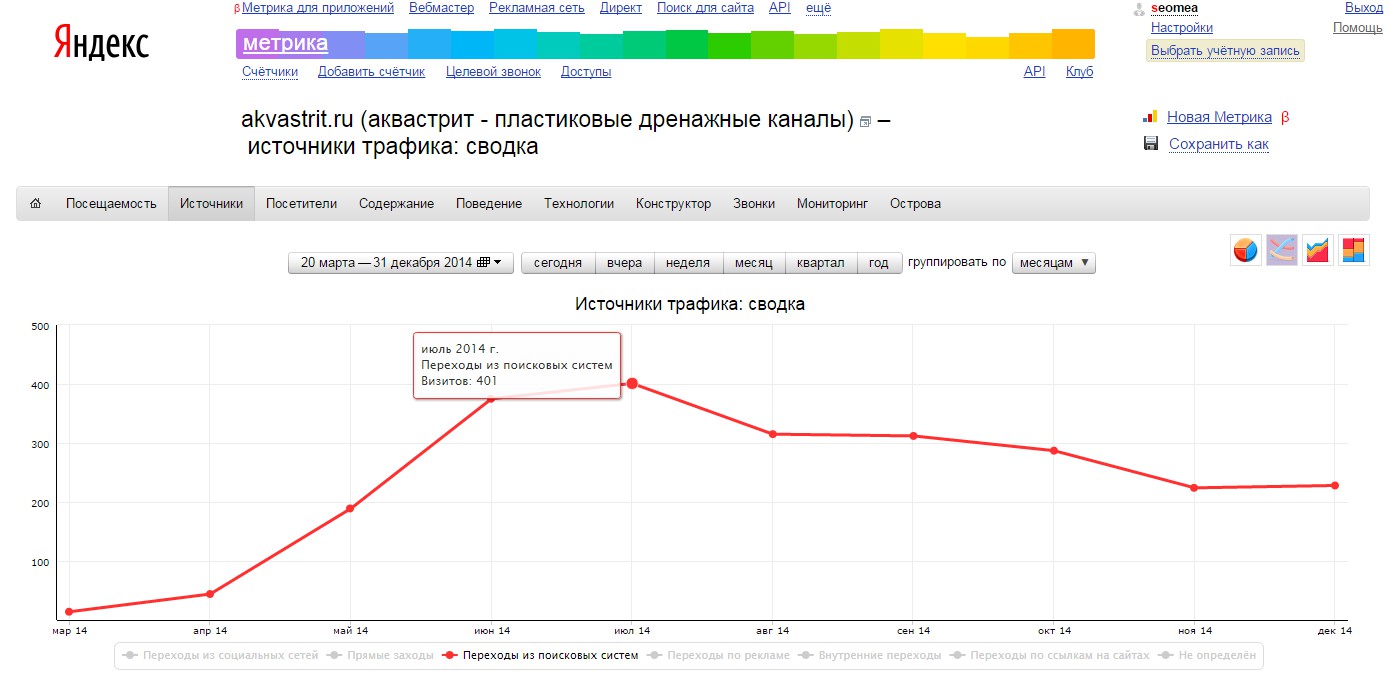Open the Поведение menu

click(489, 203)
